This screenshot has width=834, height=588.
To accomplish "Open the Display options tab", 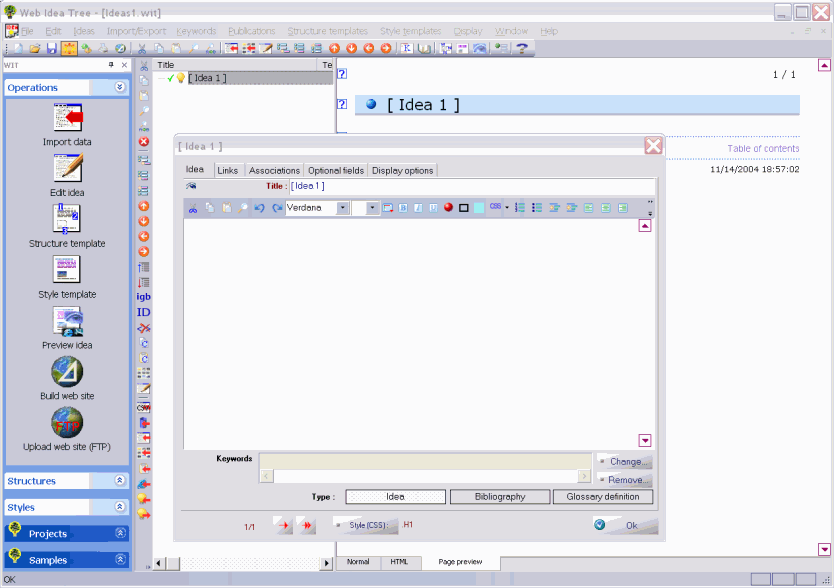I will point(403,170).
